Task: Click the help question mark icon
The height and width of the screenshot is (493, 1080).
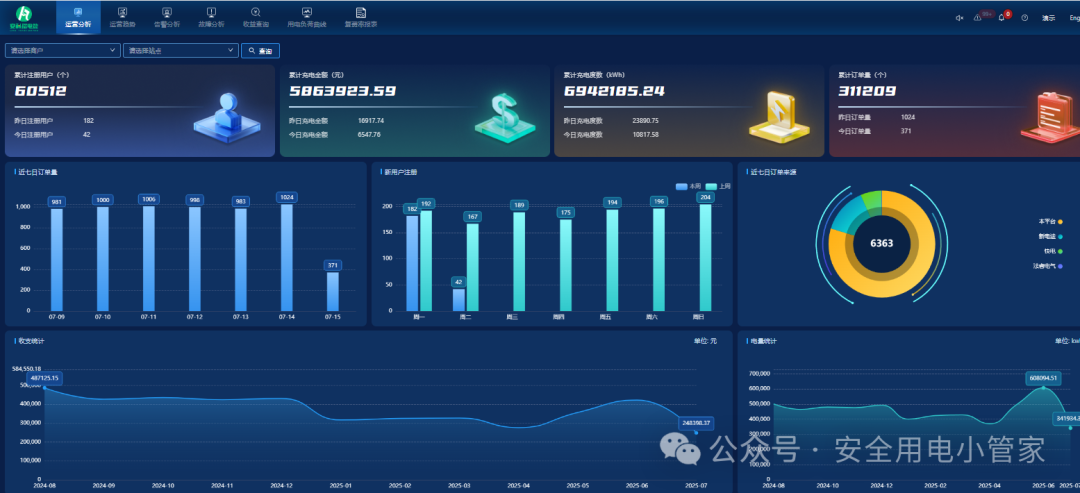Action: [1025, 18]
